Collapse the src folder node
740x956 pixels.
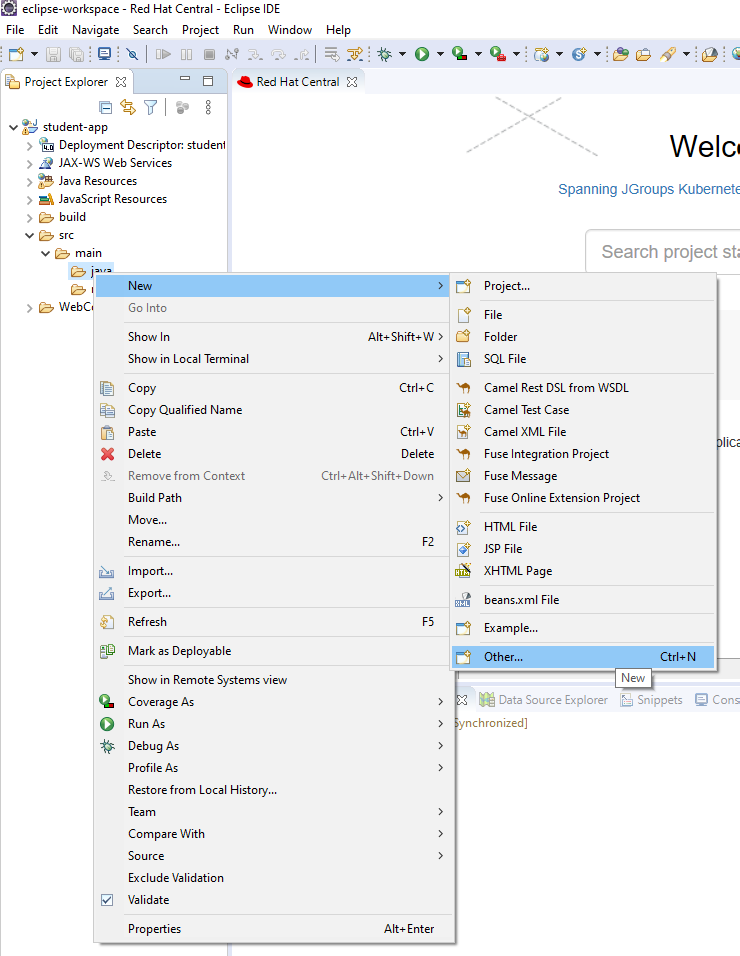(x=29, y=235)
